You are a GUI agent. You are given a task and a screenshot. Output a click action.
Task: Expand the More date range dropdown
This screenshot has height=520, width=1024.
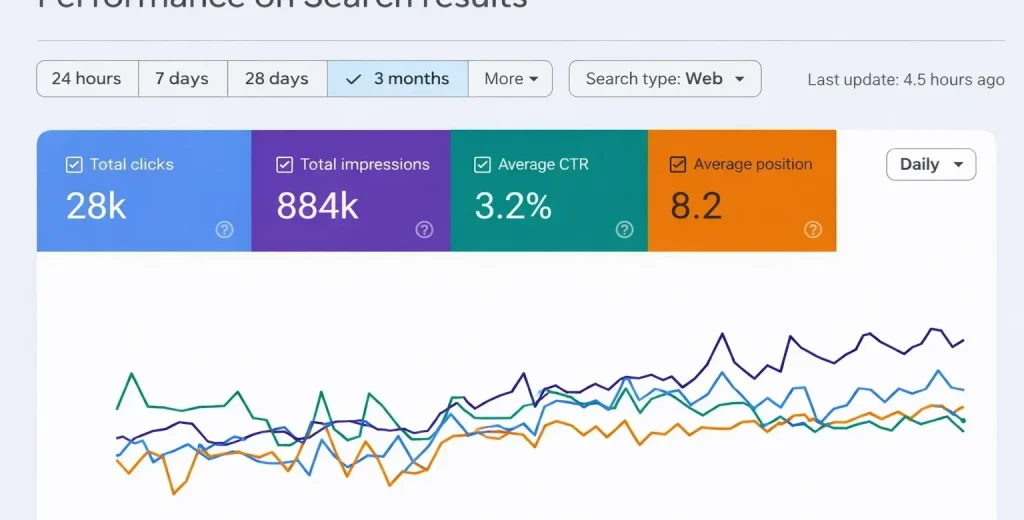tap(511, 79)
